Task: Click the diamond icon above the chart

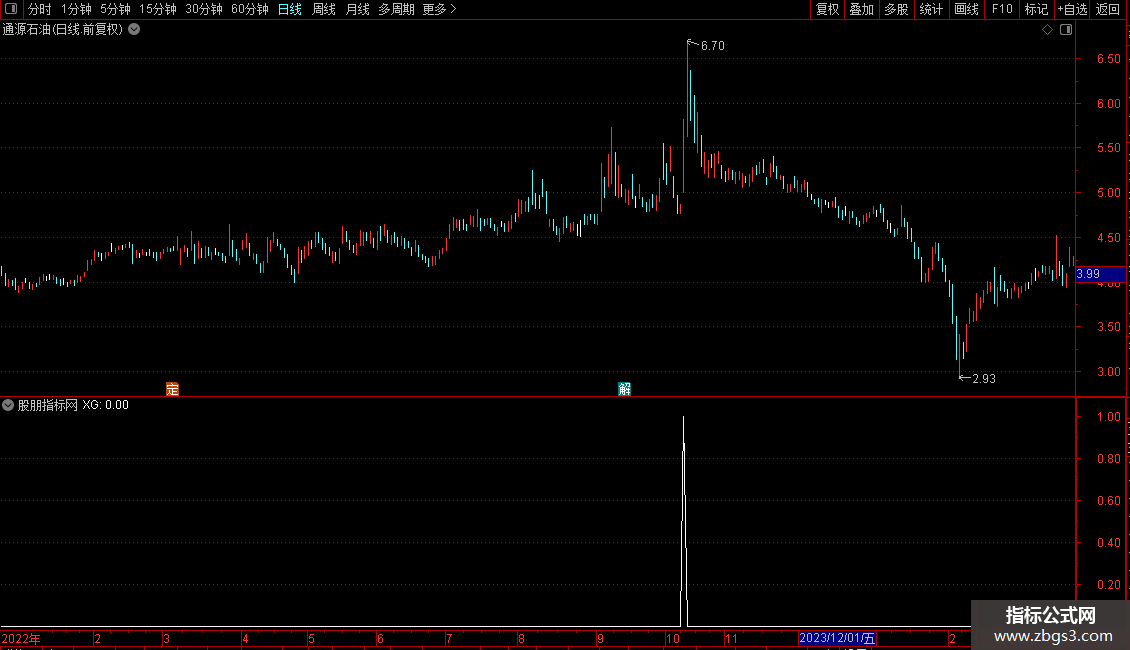Action: coord(1048,30)
